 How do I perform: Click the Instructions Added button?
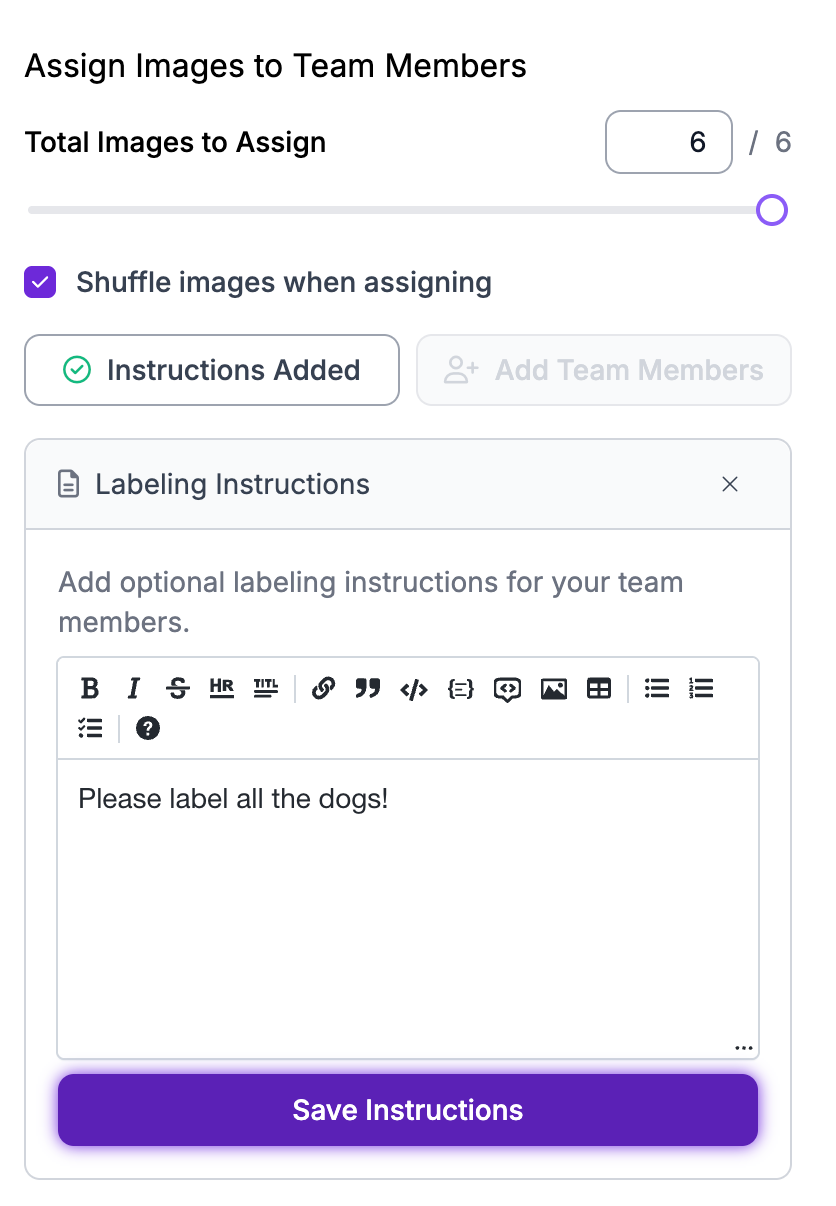click(x=212, y=370)
